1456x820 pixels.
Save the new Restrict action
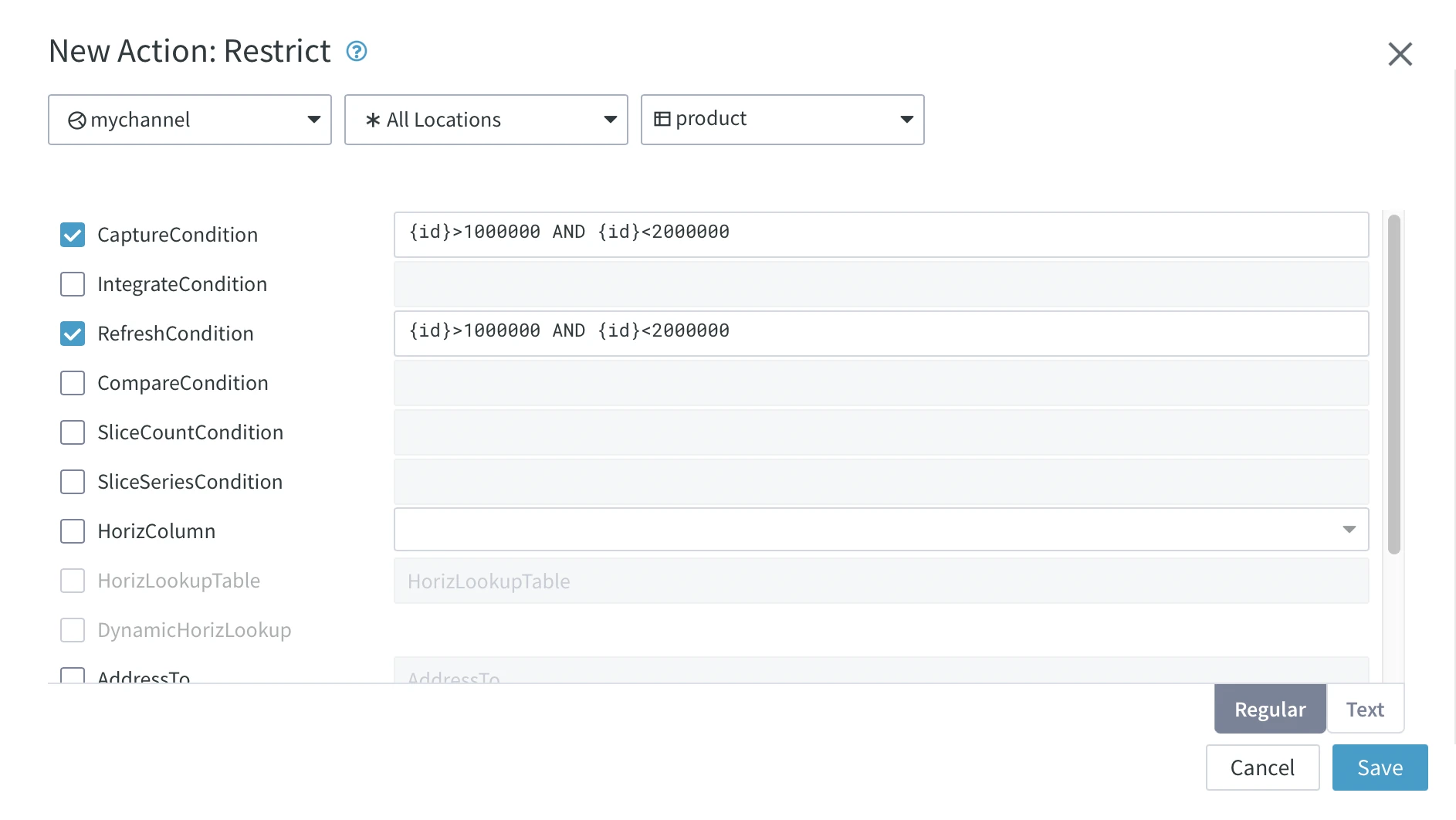pos(1379,767)
